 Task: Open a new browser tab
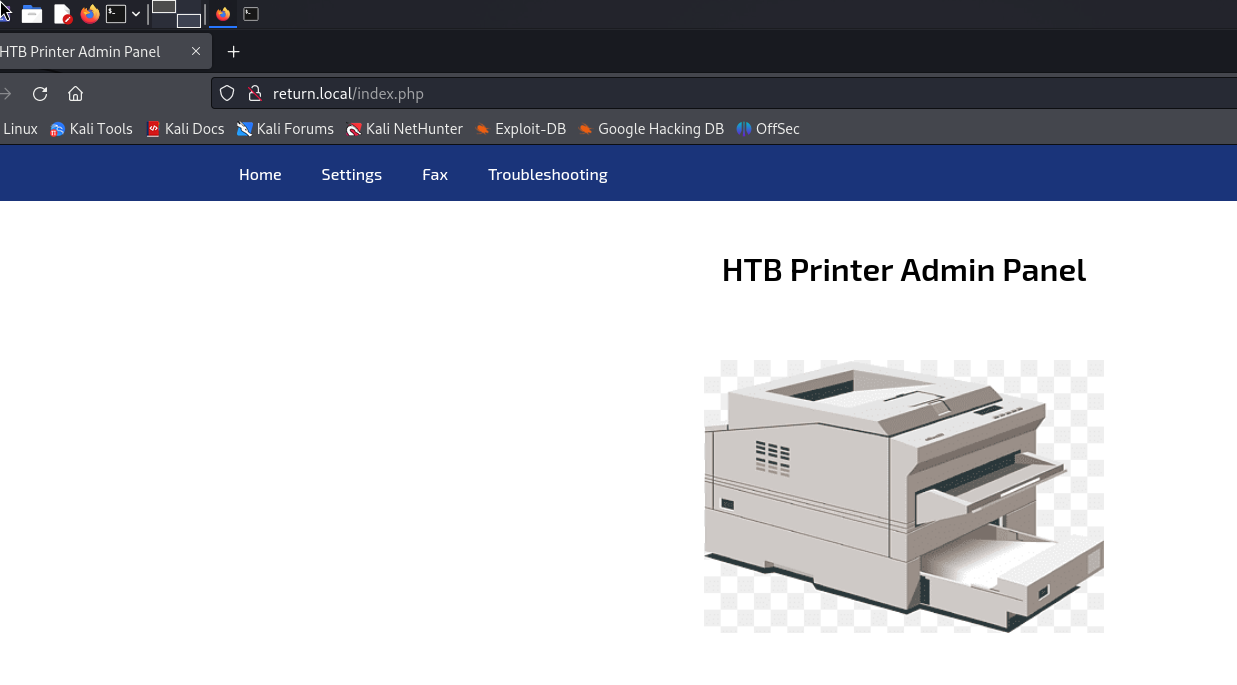[233, 51]
